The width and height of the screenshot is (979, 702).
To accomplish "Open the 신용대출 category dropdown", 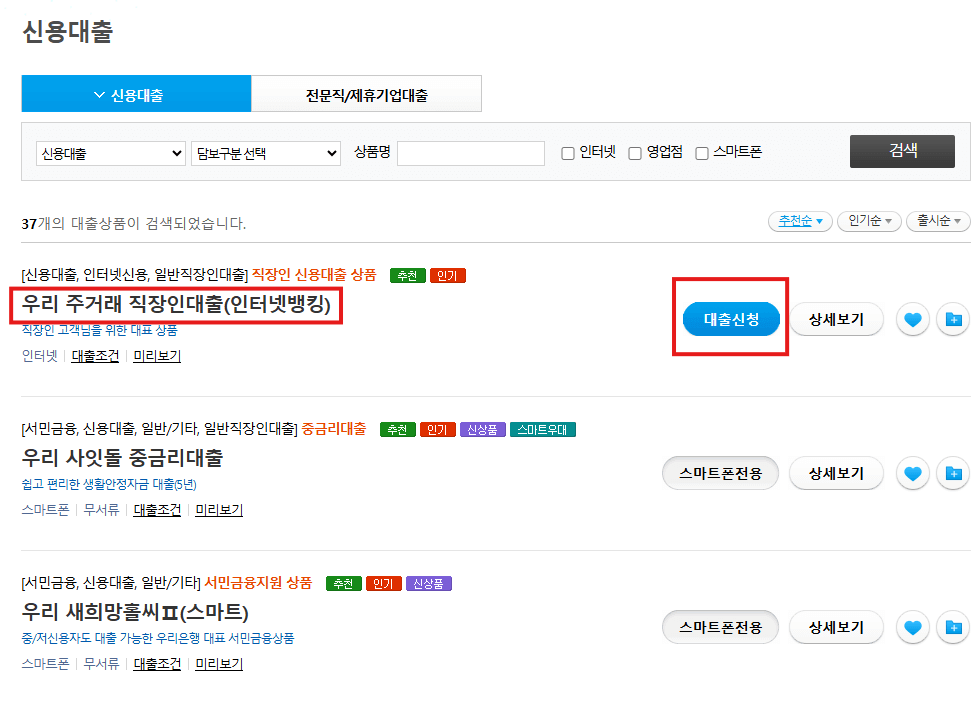I will pos(111,153).
